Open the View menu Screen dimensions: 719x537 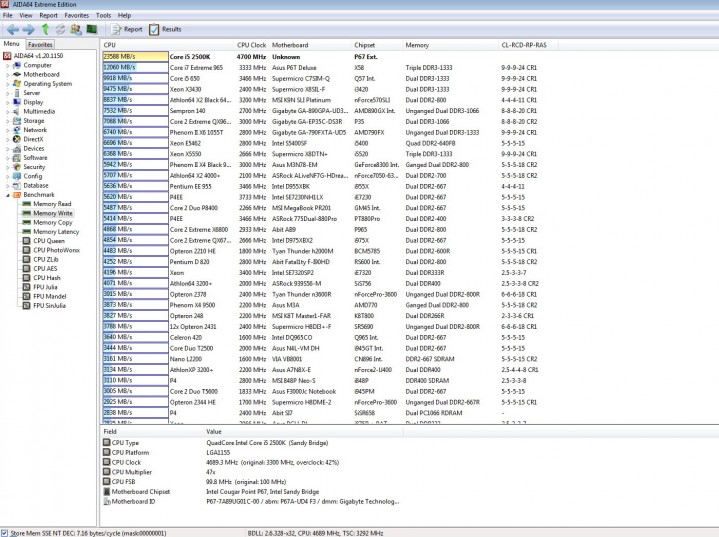(26, 15)
